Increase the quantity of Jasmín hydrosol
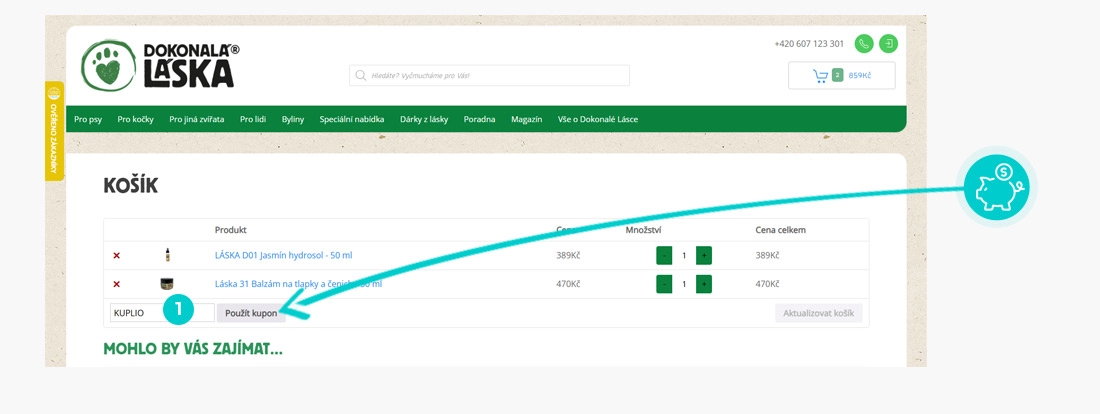The width and height of the screenshot is (1100, 414). [x=704, y=255]
